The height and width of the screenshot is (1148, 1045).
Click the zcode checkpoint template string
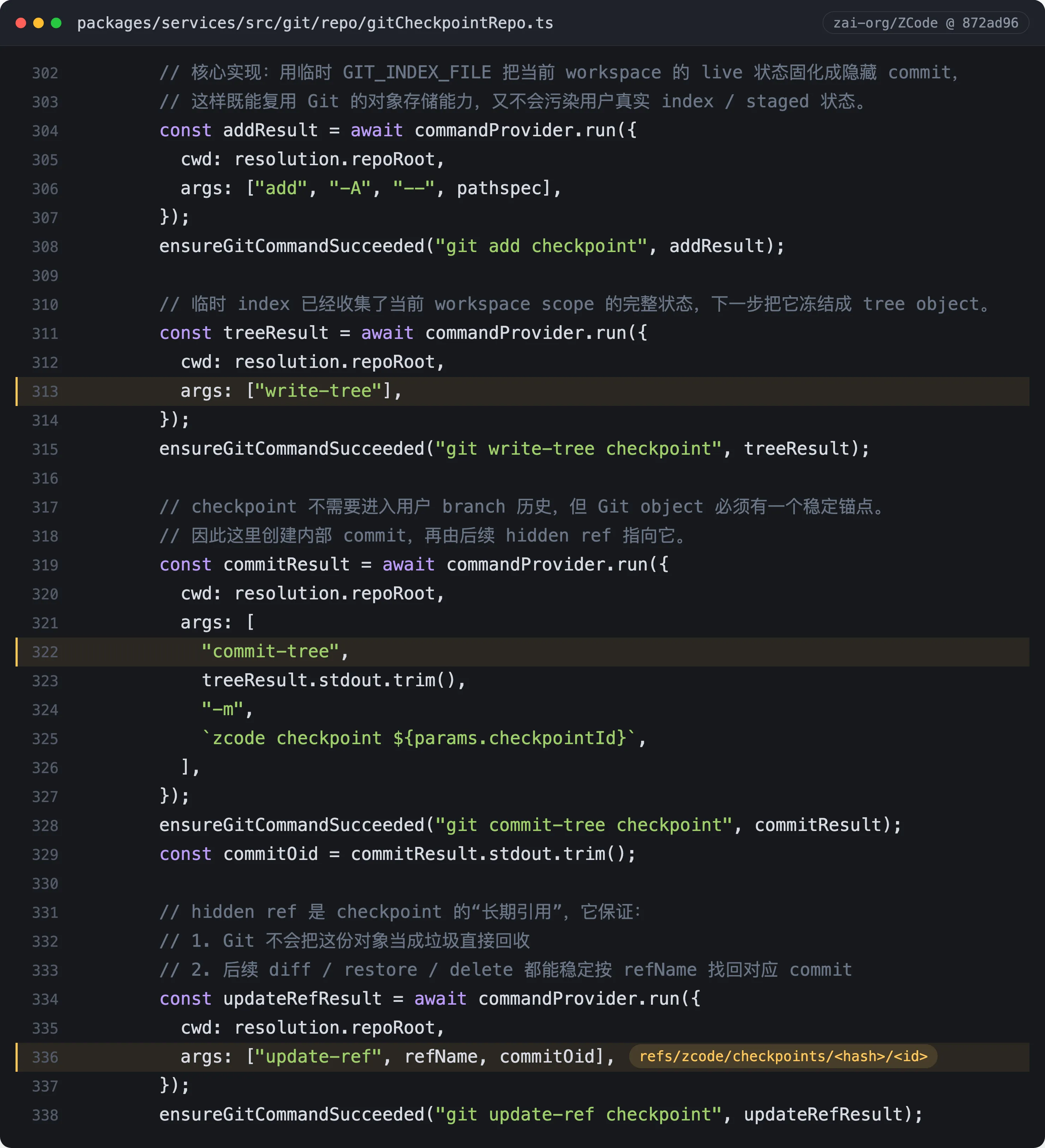(419, 738)
